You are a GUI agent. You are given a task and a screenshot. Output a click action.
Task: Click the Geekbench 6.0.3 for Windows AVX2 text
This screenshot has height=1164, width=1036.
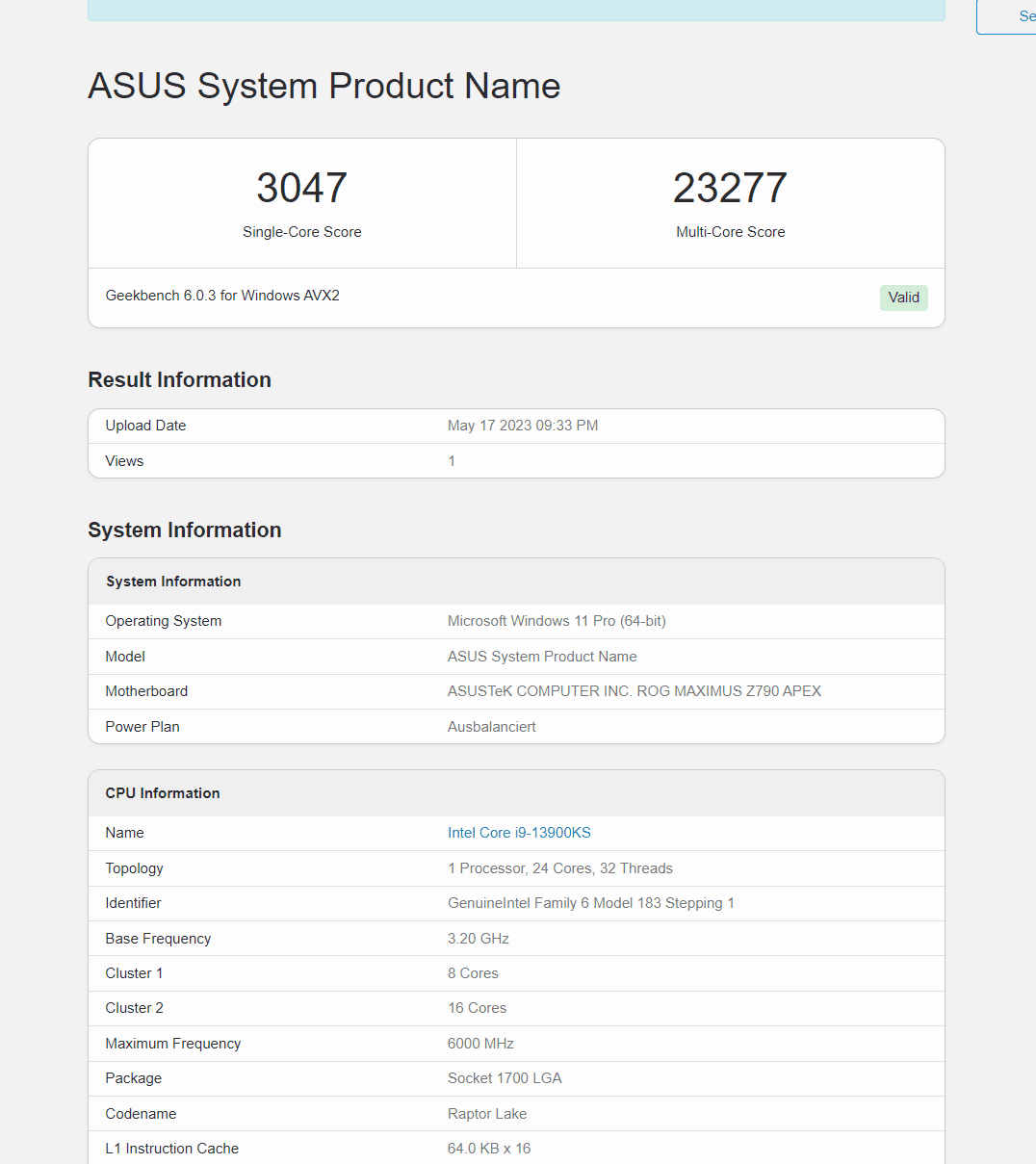click(222, 296)
